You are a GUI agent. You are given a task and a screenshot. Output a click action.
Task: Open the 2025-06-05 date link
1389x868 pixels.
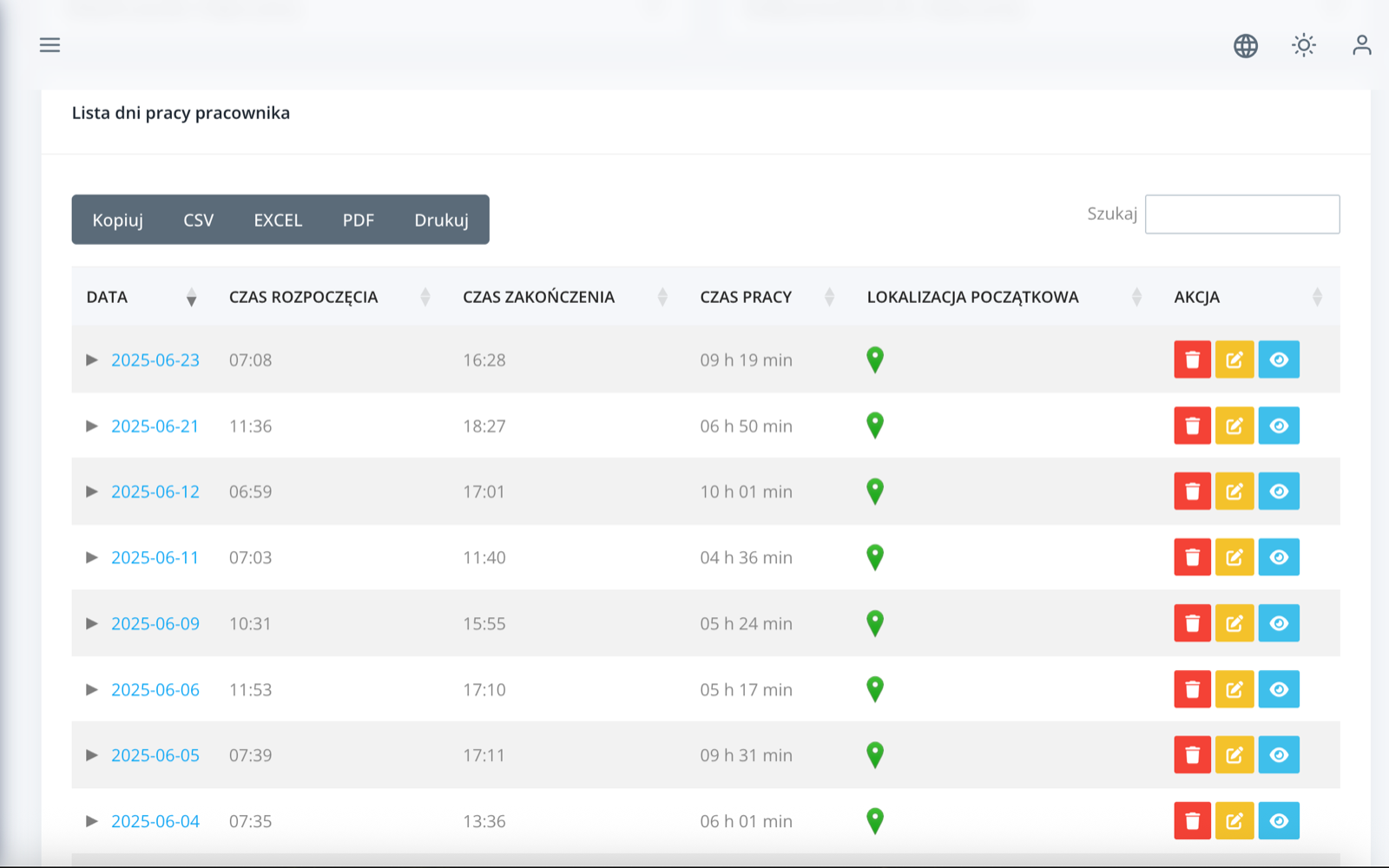(155, 755)
